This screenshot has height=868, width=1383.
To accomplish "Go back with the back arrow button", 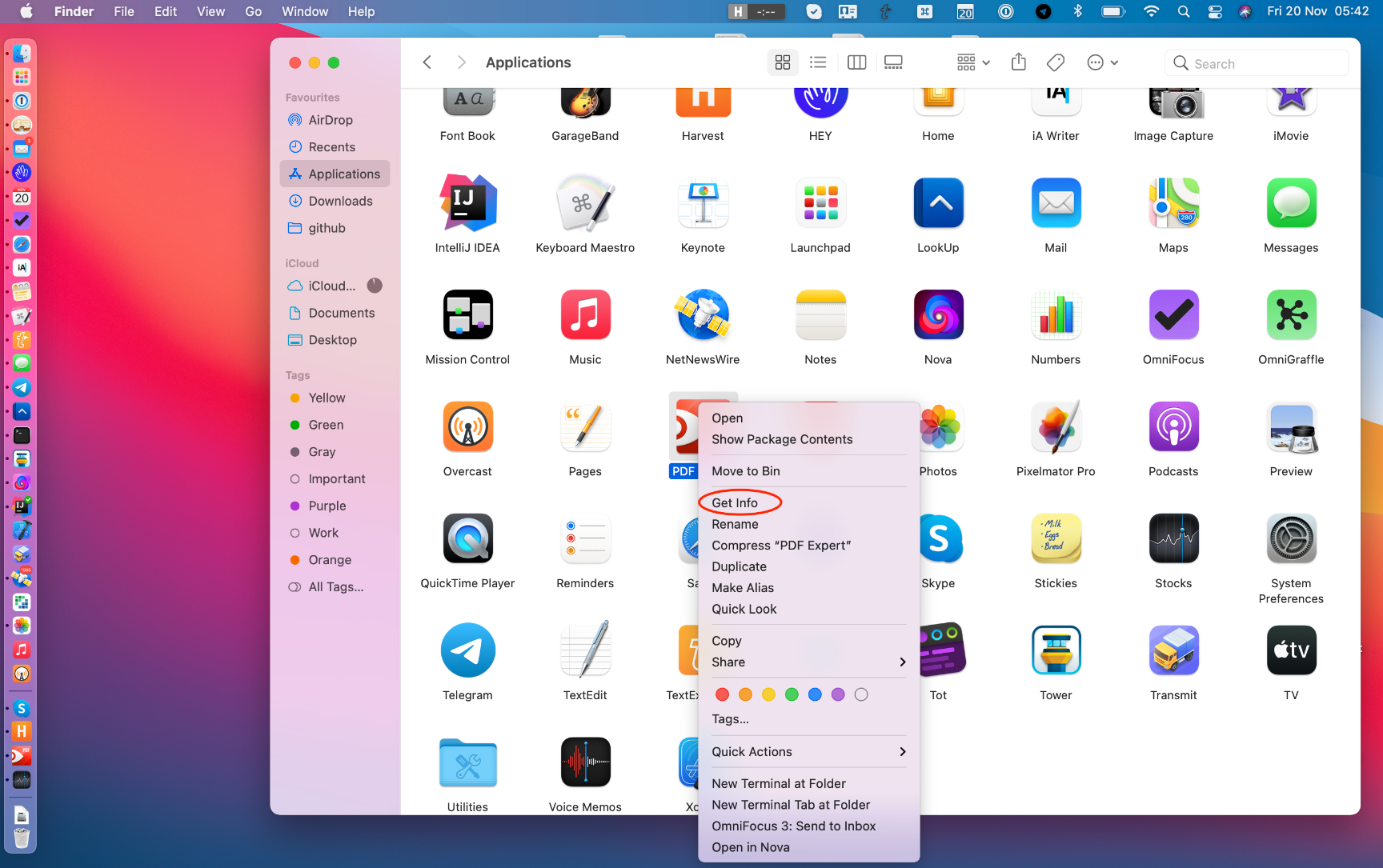I will [427, 62].
